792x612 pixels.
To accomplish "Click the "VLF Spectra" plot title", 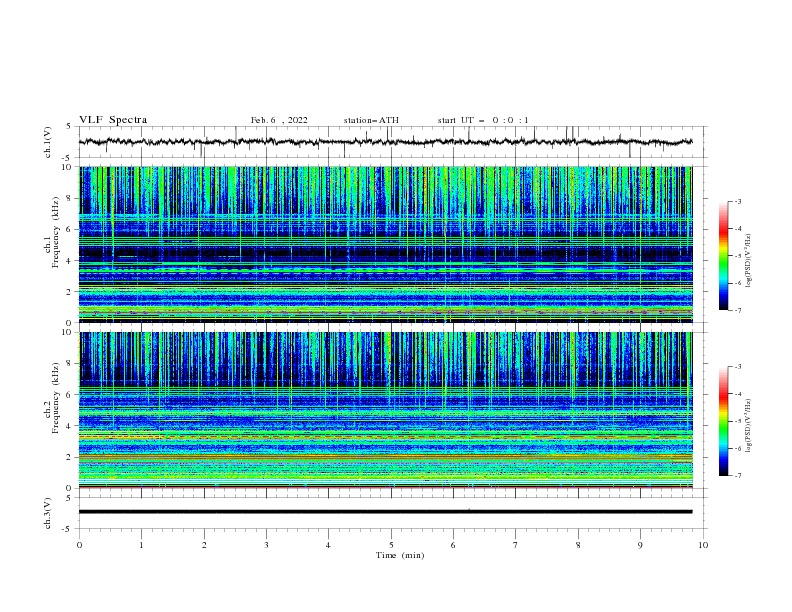I will [x=113, y=120].
